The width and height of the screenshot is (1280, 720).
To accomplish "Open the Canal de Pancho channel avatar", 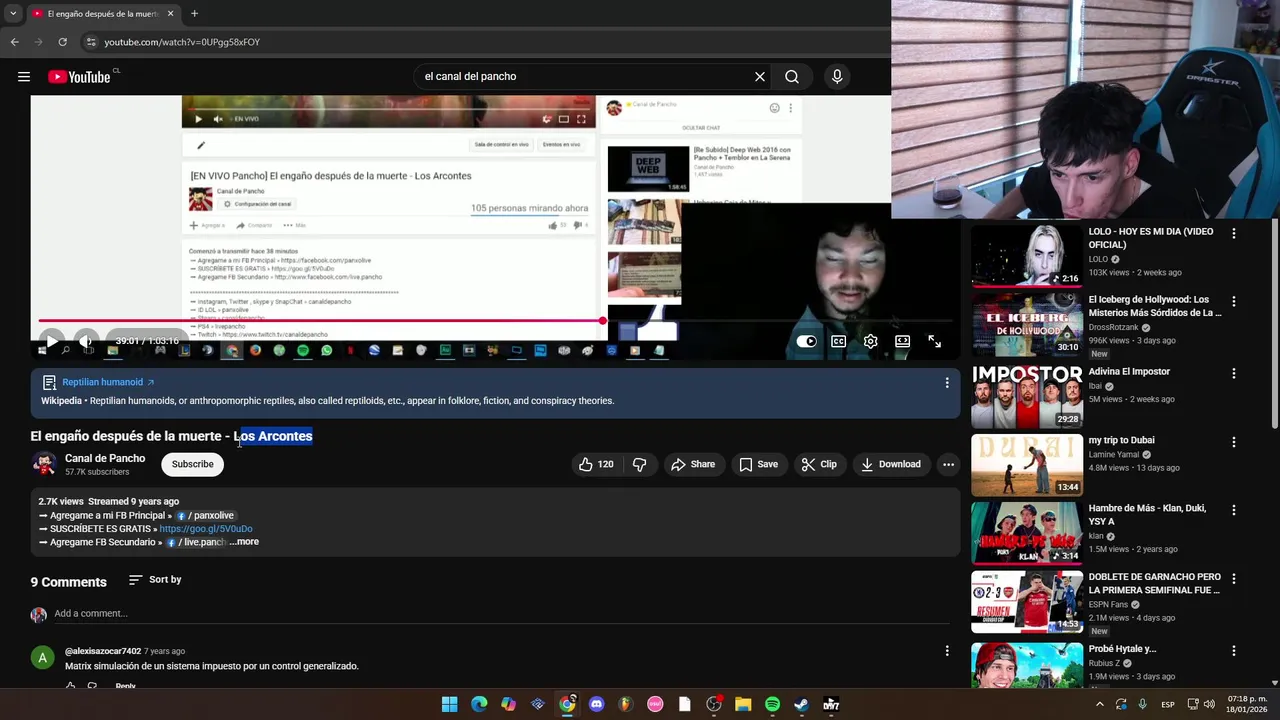I will coord(43,464).
